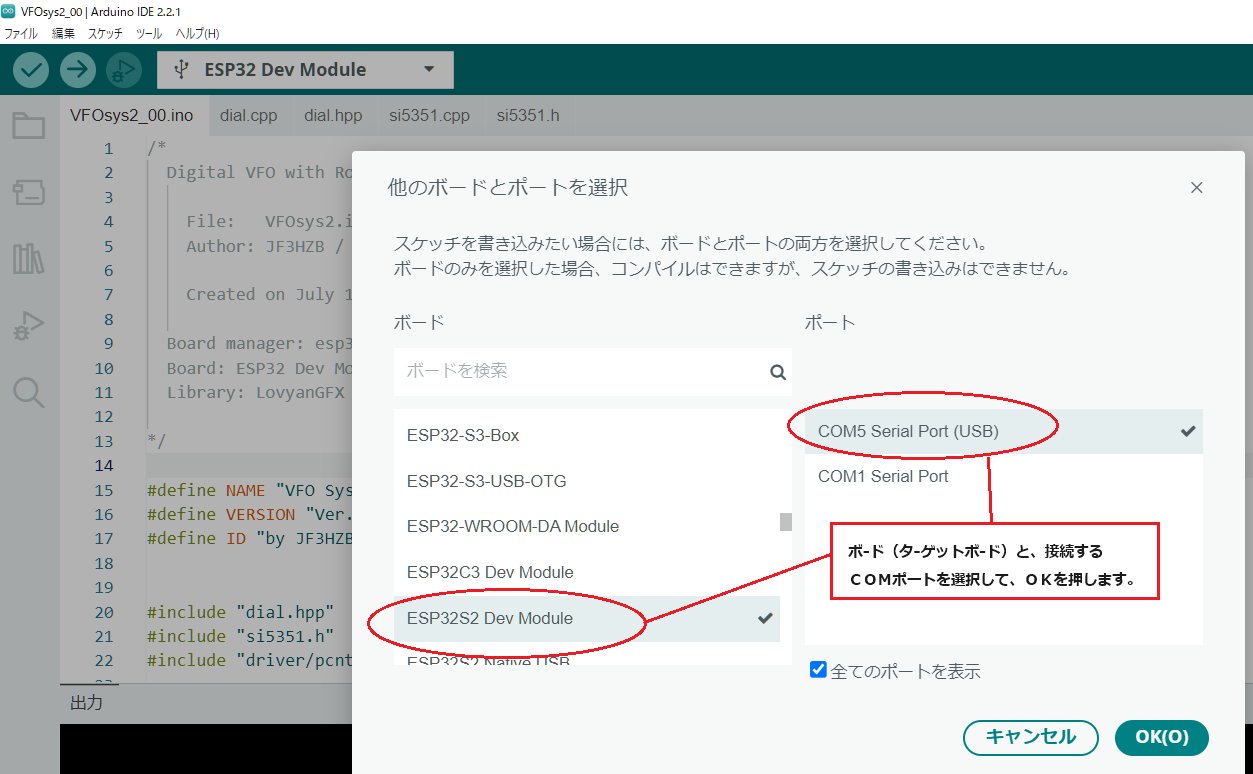Close the board and port dialog
1253x774 pixels.
[1197, 188]
